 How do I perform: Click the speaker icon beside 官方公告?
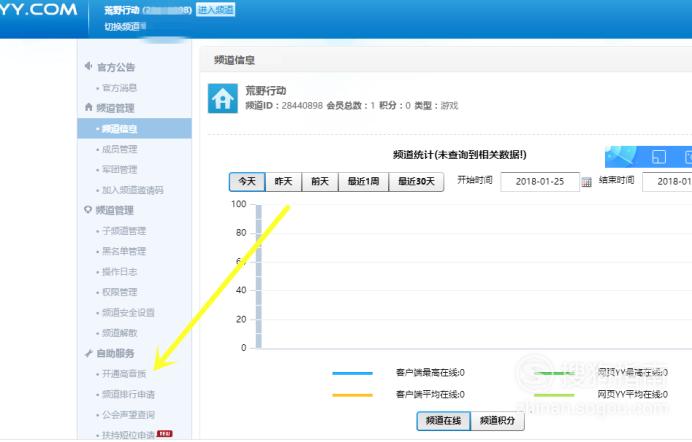pos(88,67)
